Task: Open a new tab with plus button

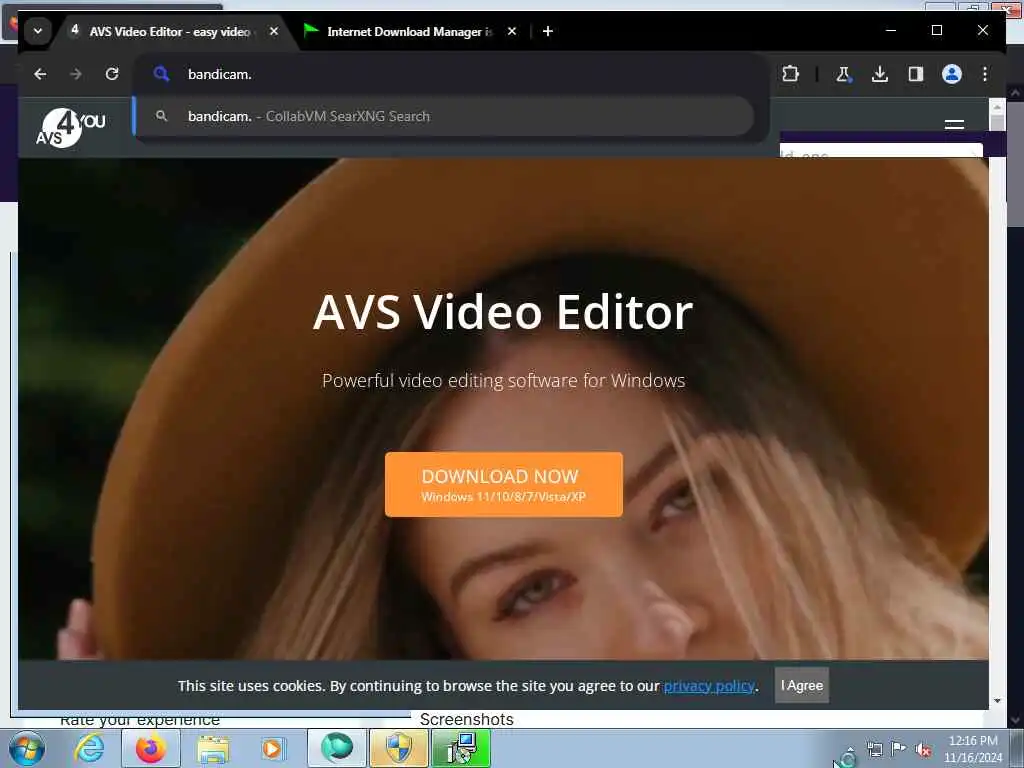Action: coord(548,31)
